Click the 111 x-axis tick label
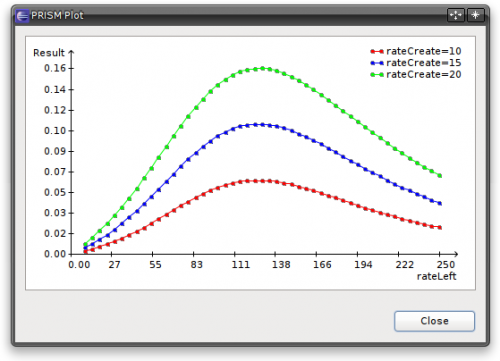Image resolution: width=500 pixels, height=361 pixels. click(241, 265)
